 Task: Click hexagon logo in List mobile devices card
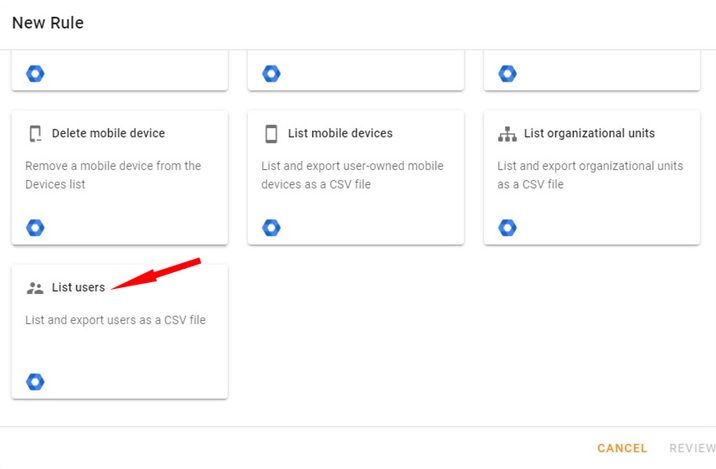pos(271,227)
